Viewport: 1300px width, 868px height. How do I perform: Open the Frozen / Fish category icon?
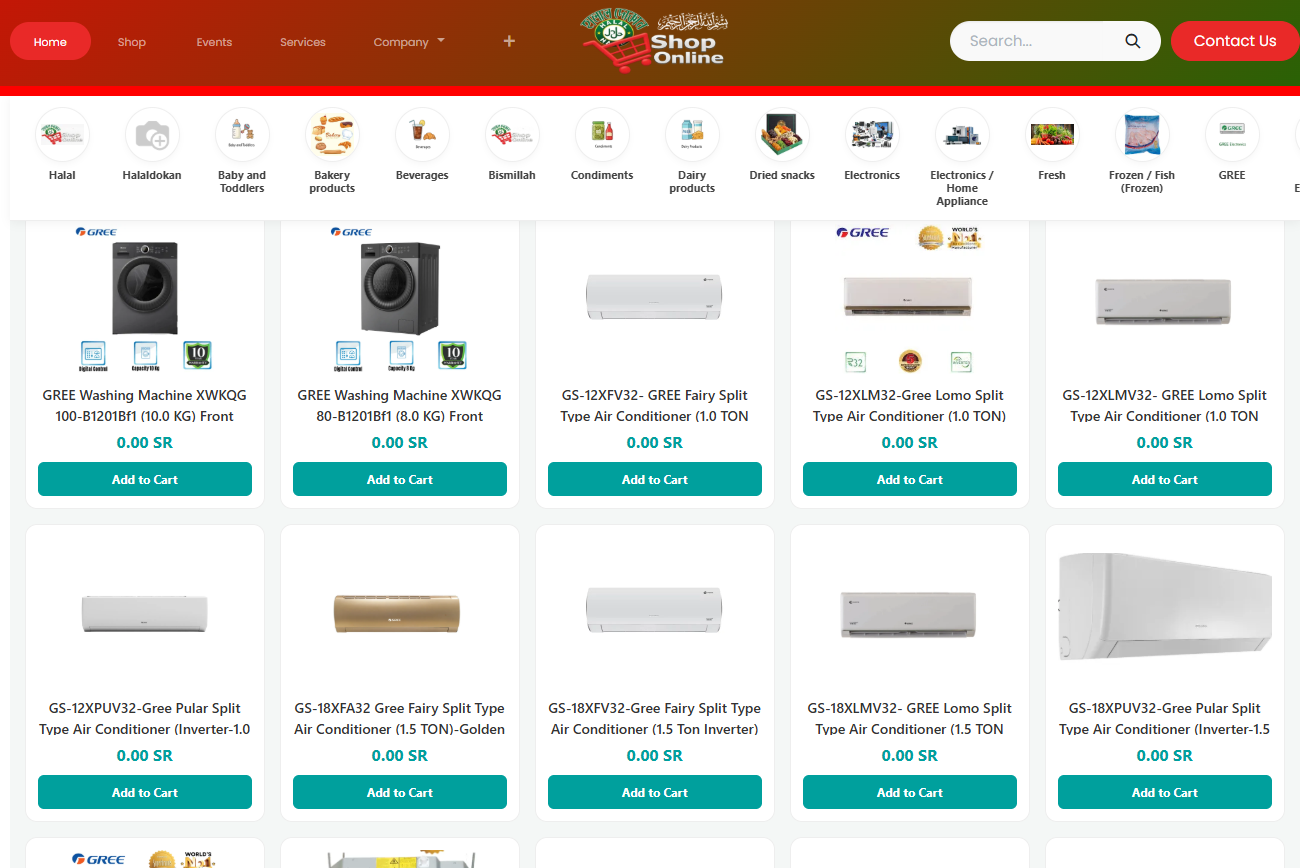pos(1142,135)
